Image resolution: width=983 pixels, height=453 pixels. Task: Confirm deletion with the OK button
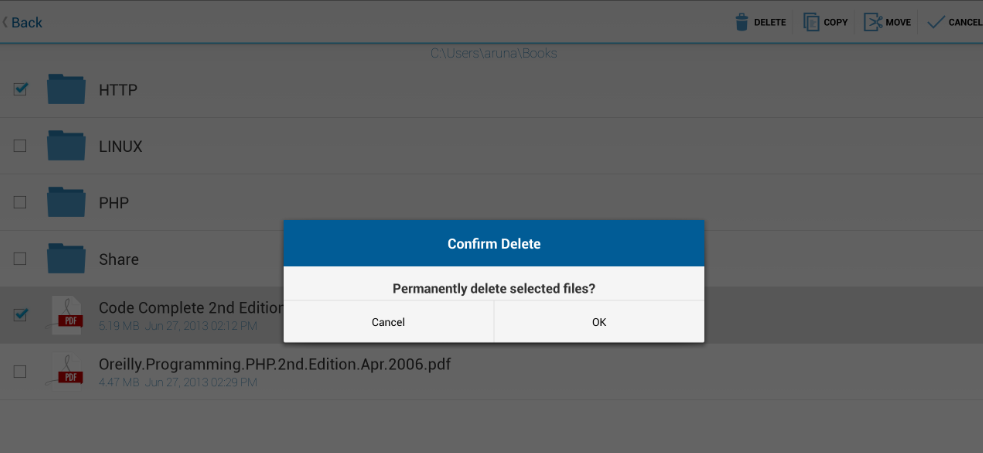[x=599, y=322]
